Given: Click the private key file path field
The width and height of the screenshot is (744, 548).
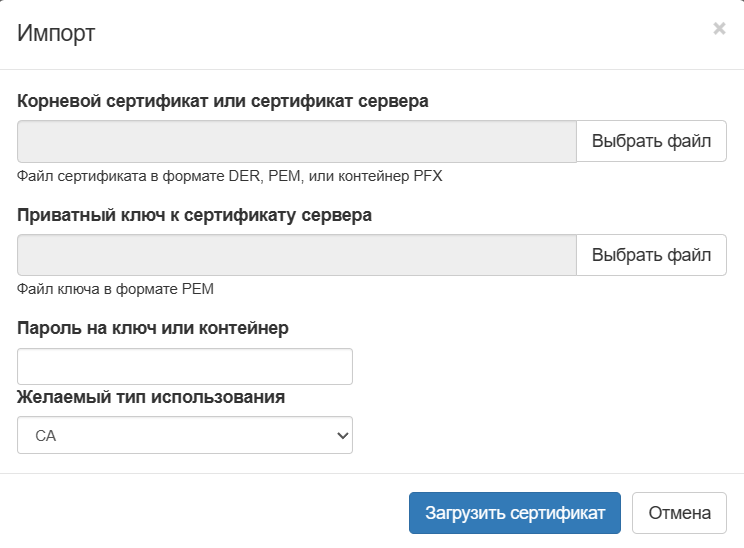Looking at the screenshot, I should 297,255.
